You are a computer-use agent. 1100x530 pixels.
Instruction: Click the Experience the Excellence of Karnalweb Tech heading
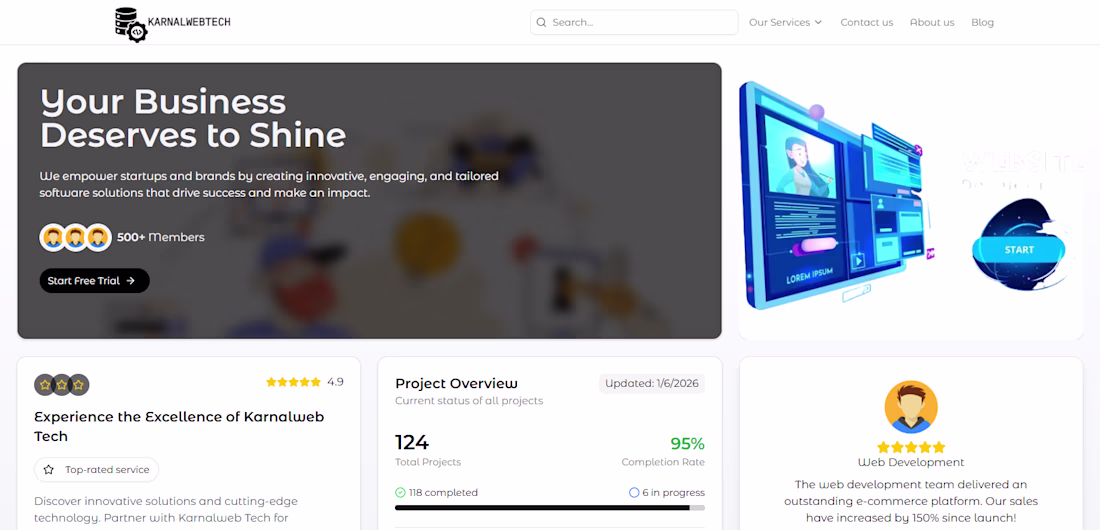click(180, 426)
